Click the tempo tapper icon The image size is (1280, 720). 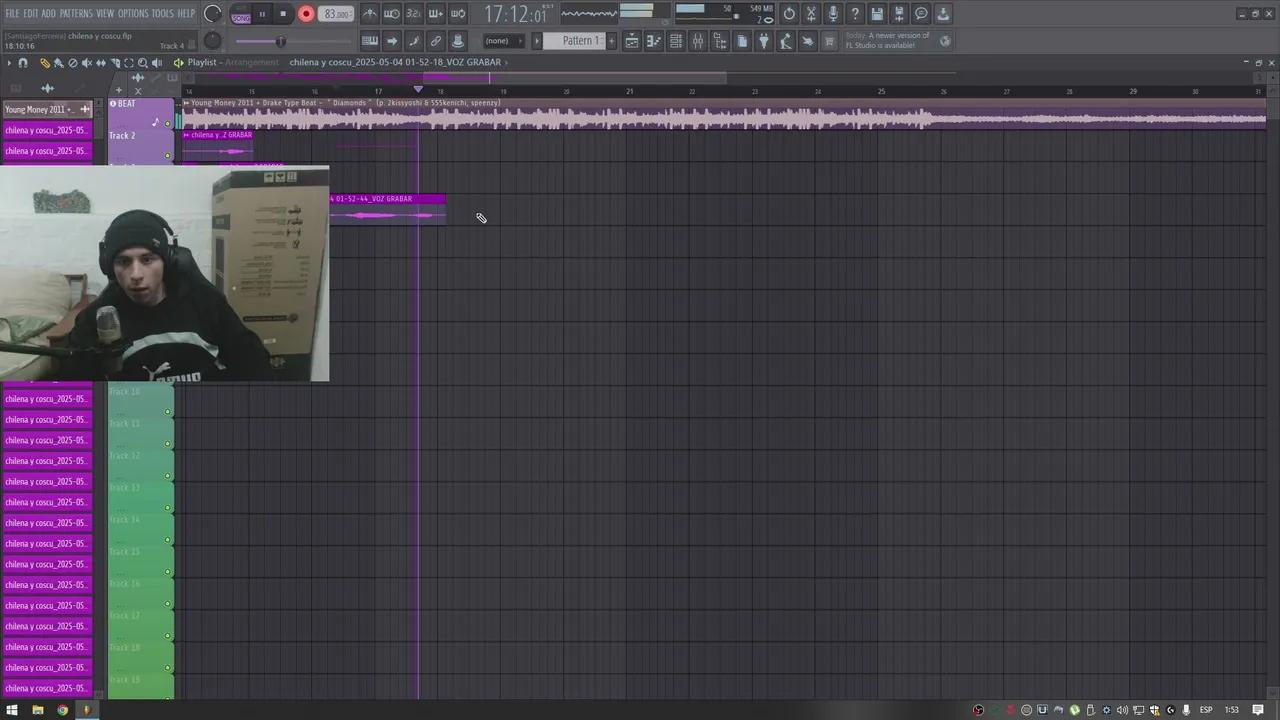pyautogui.click(x=786, y=41)
